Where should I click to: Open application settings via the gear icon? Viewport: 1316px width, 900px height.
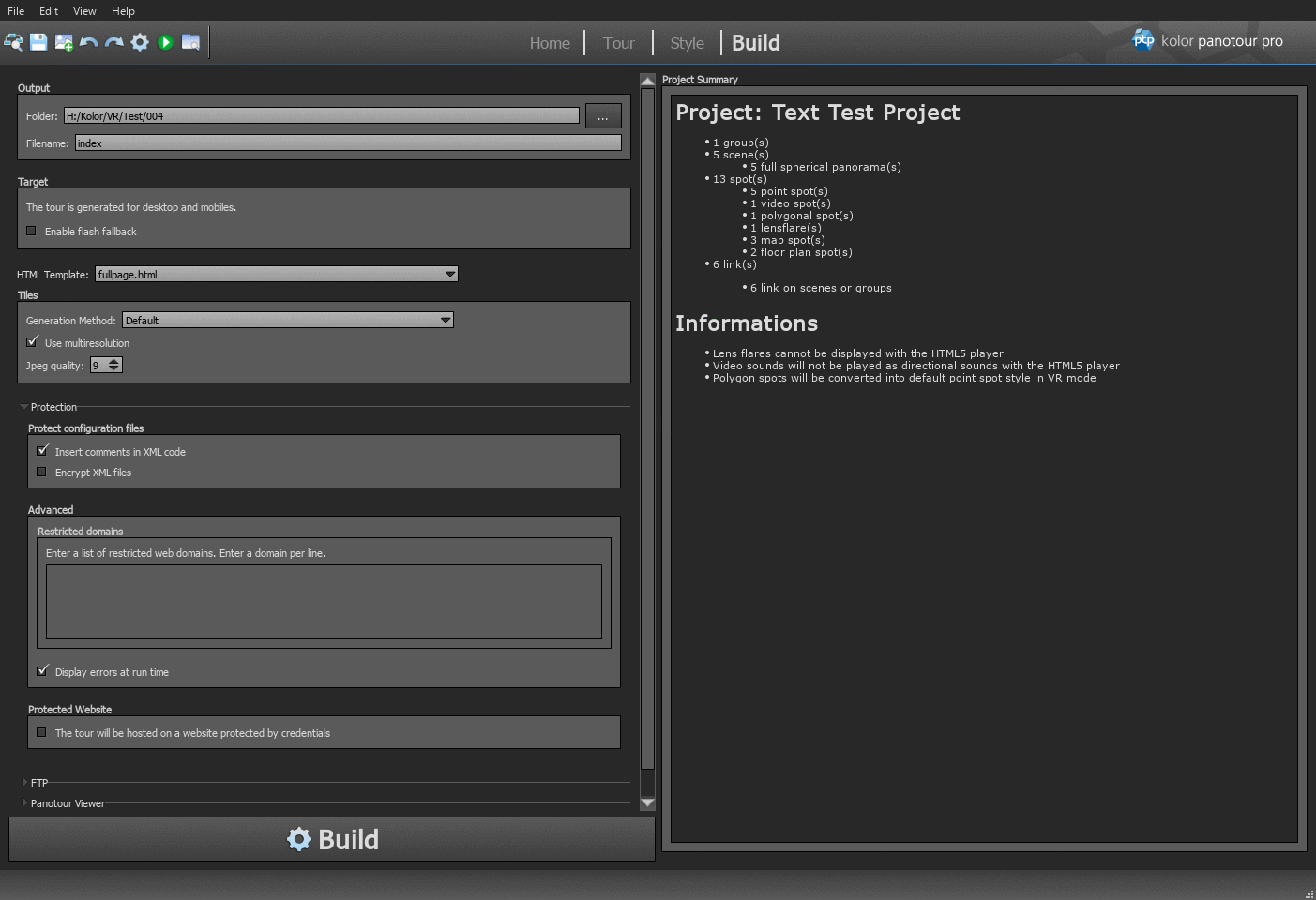coord(139,42)
